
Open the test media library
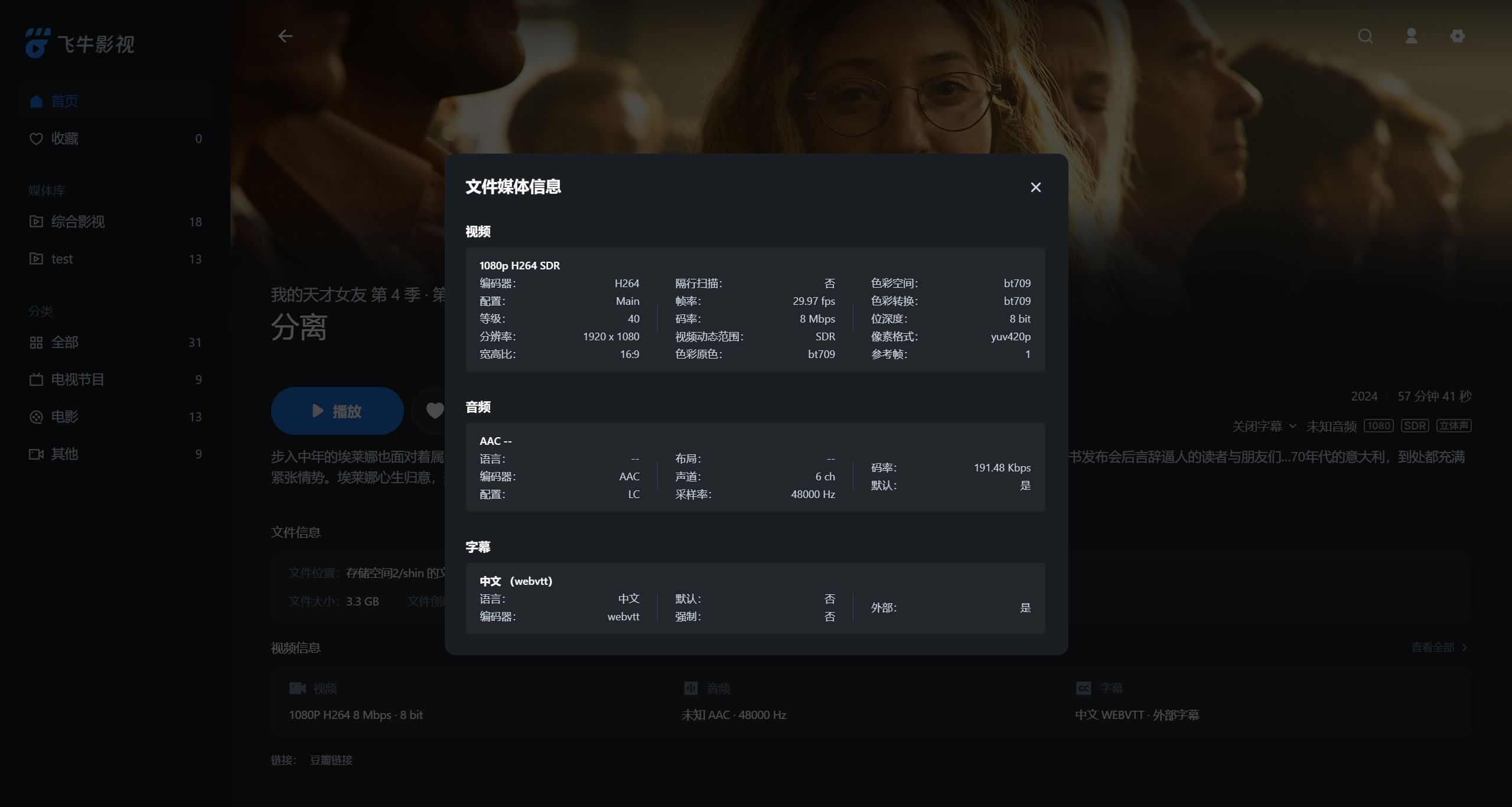point(115,259)
